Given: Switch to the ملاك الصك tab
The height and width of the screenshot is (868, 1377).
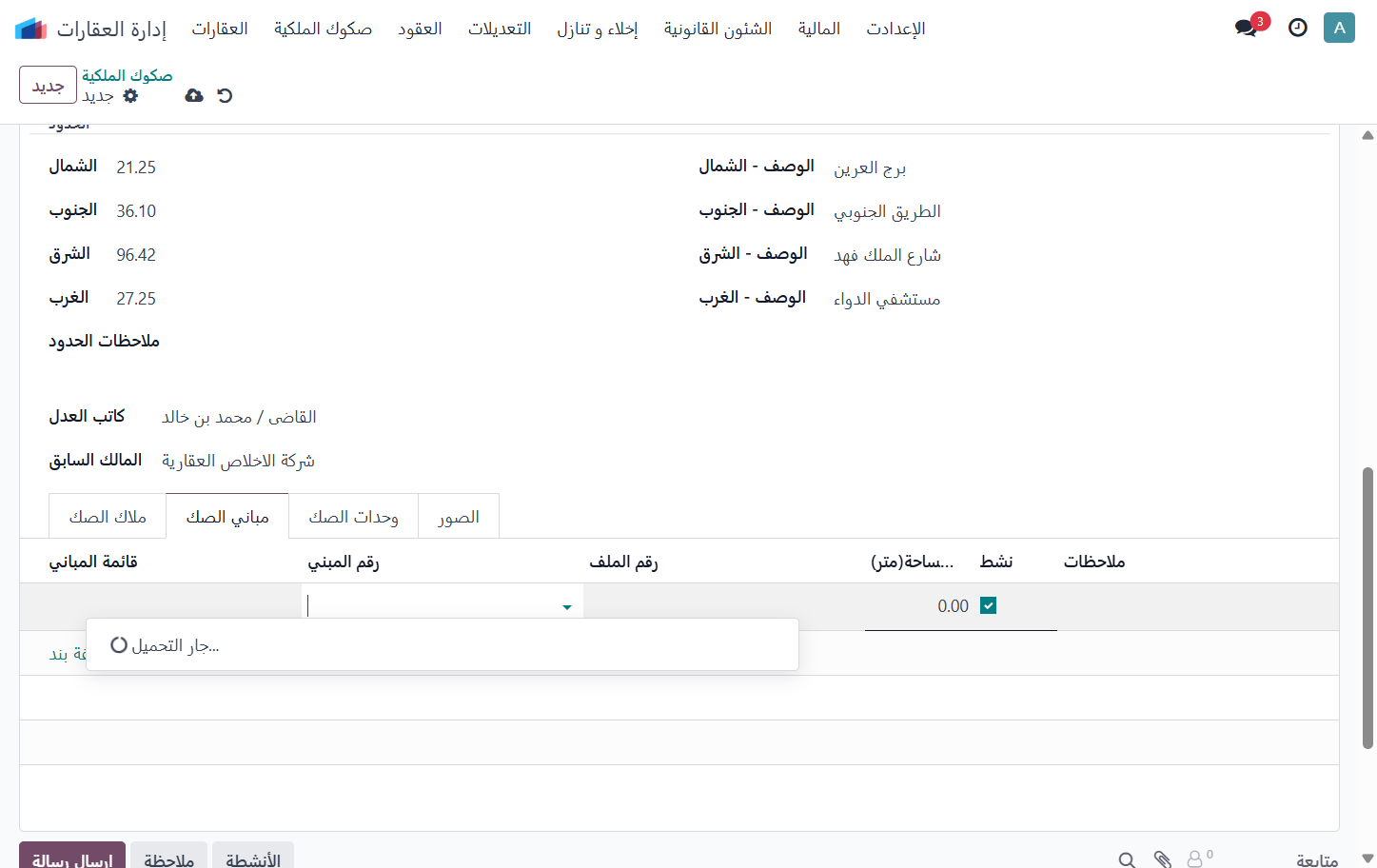Looking at the screenshot, I should coord(108,517).
